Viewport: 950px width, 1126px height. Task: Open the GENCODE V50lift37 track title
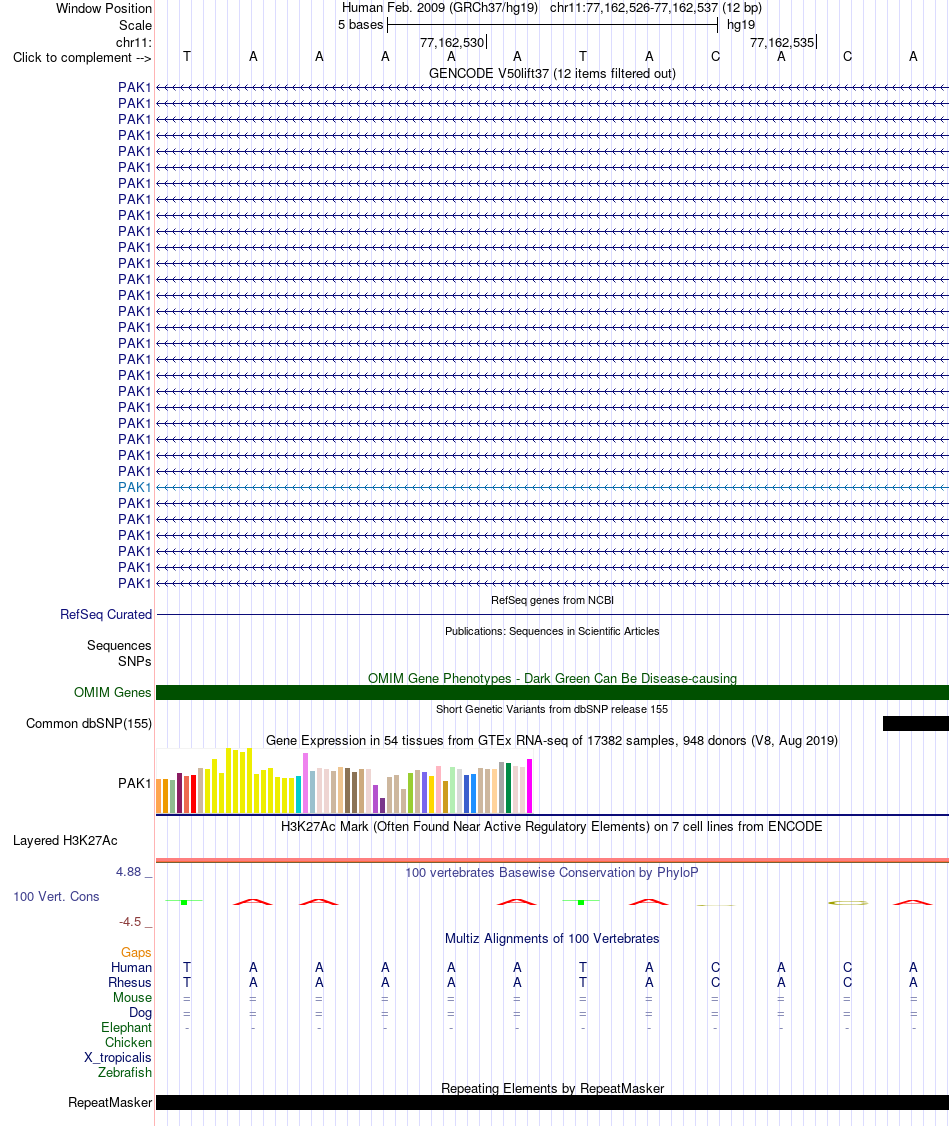tap(551, 73)
